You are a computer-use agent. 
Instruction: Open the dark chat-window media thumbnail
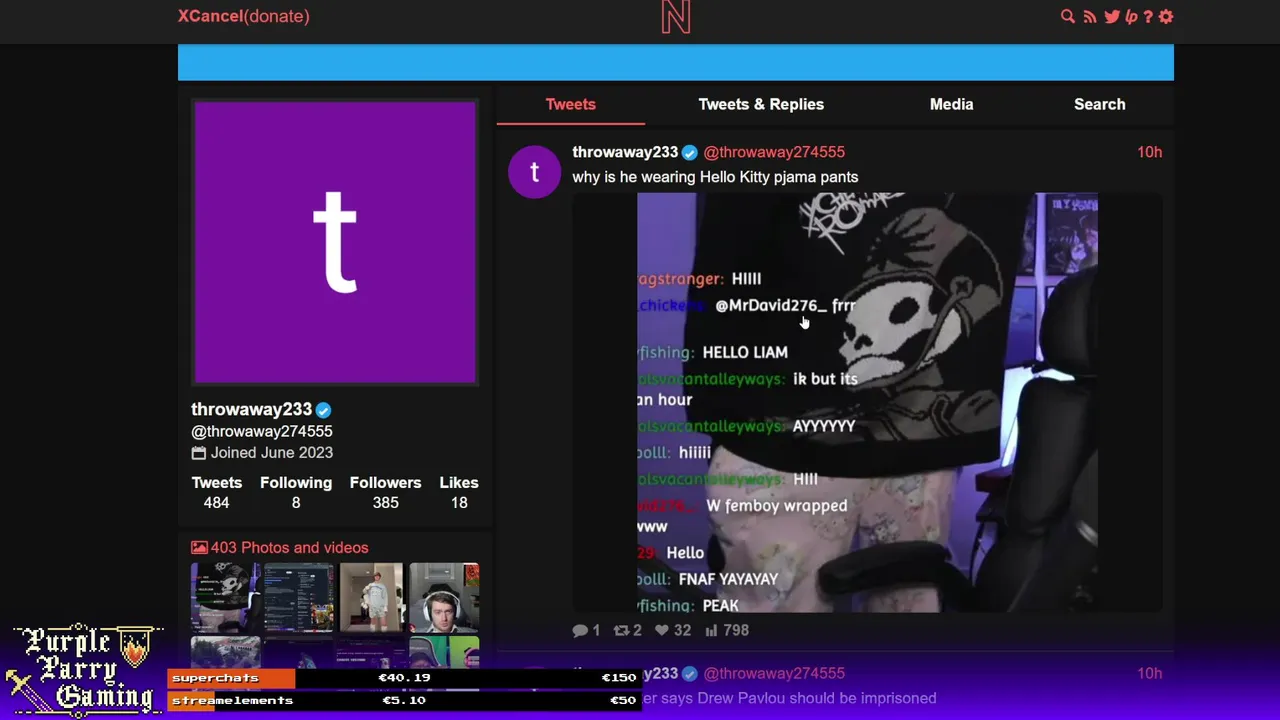tap(298, 597)
